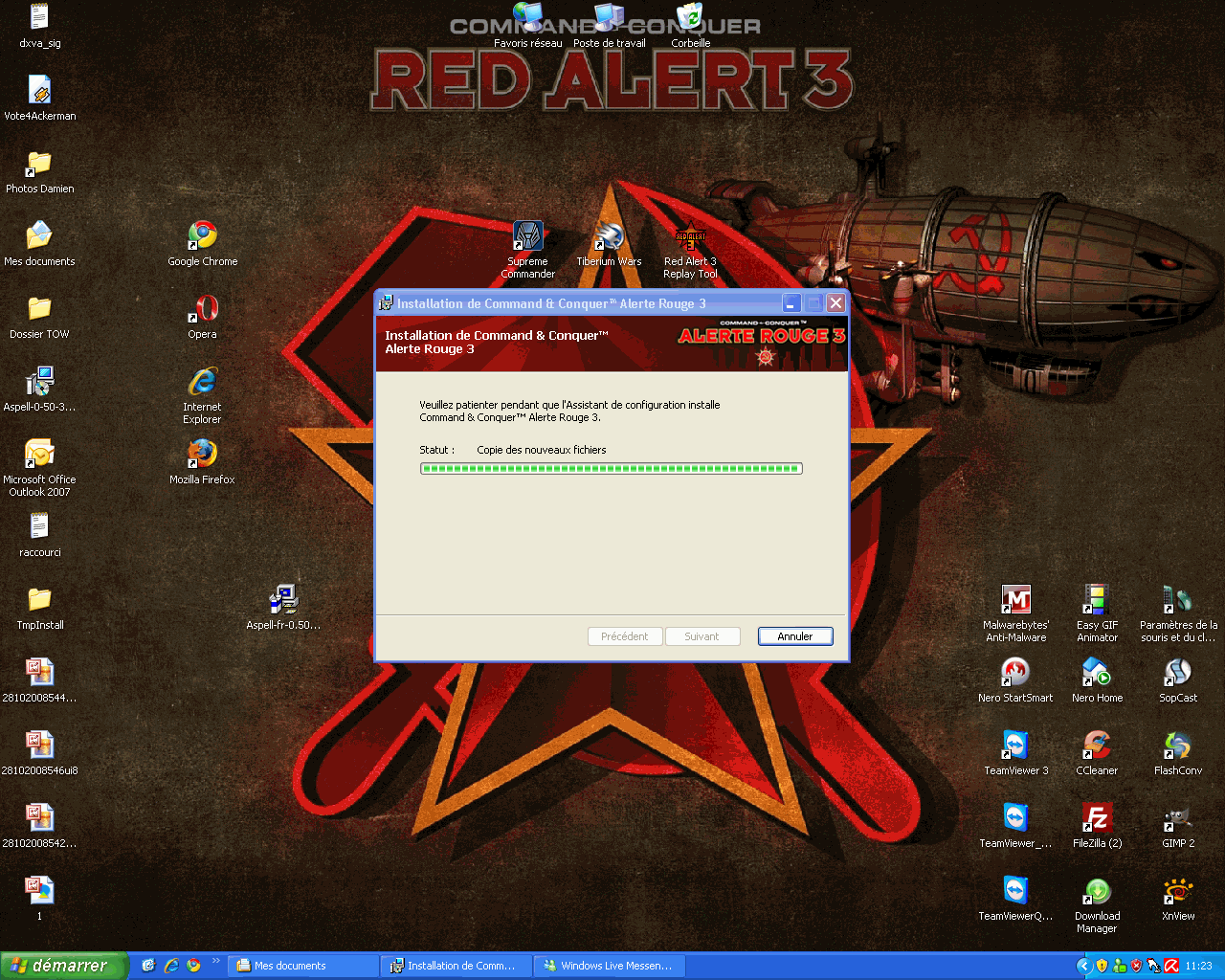Select the GIMP 2 shortcut
1225x980 pixels.
[1178, 826]
